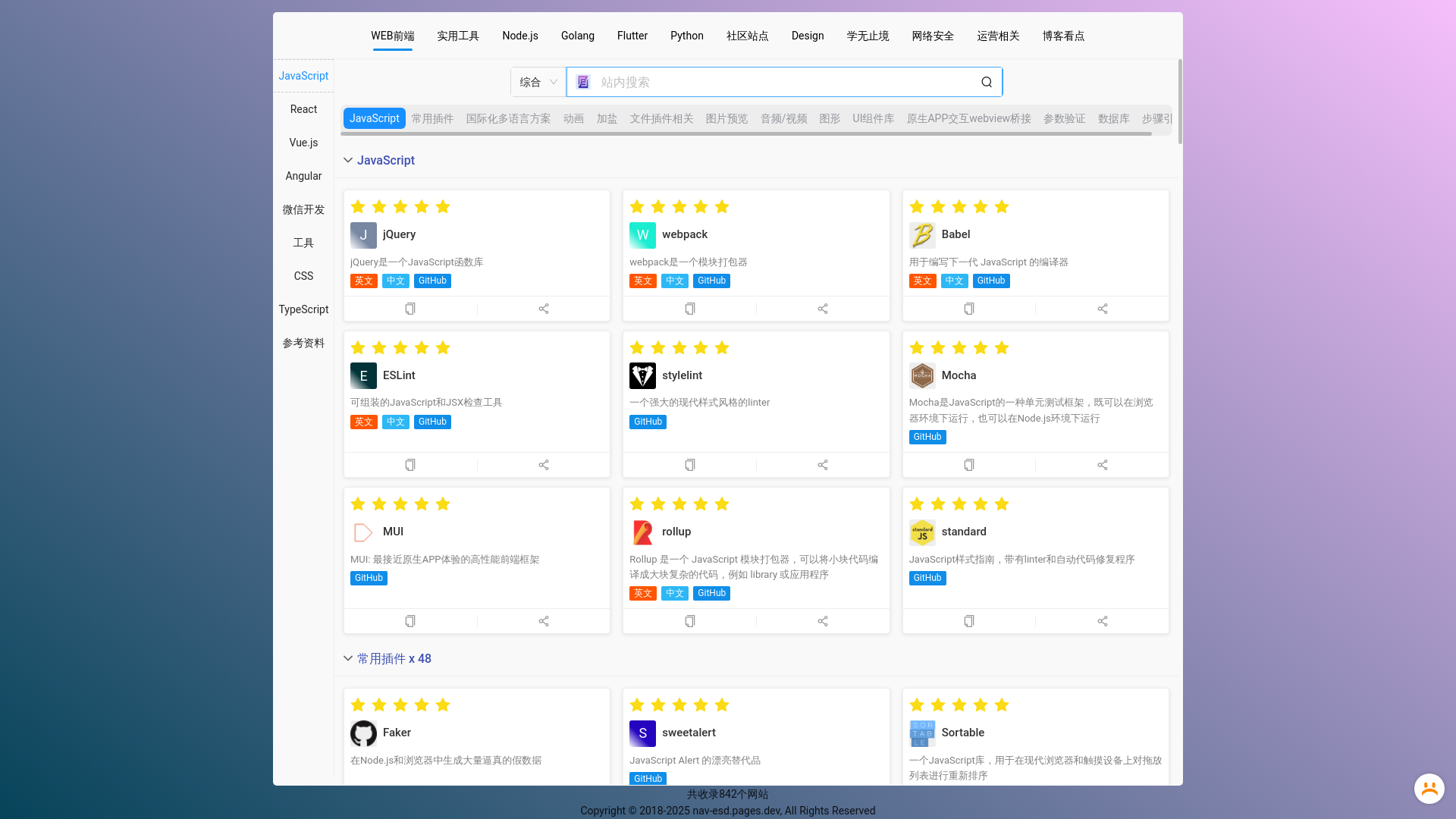
Task: Collapse the 常用插件 x 48 section
Action: [348, 658]
